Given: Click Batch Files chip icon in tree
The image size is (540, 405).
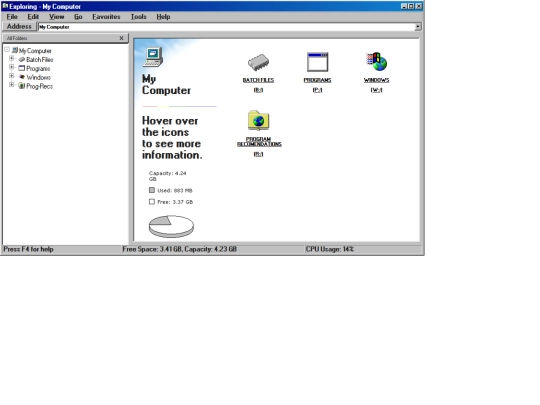Looking at the screenshot, I should [22, 59].
